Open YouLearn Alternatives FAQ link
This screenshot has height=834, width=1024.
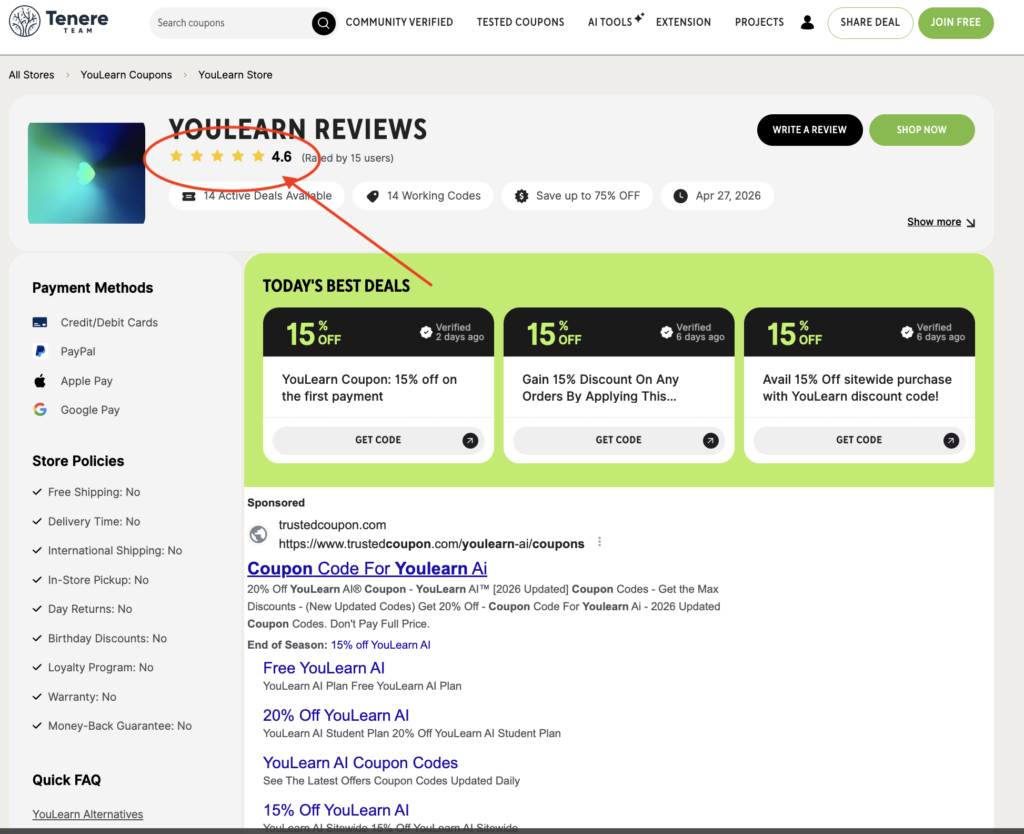tap(88, 814)
